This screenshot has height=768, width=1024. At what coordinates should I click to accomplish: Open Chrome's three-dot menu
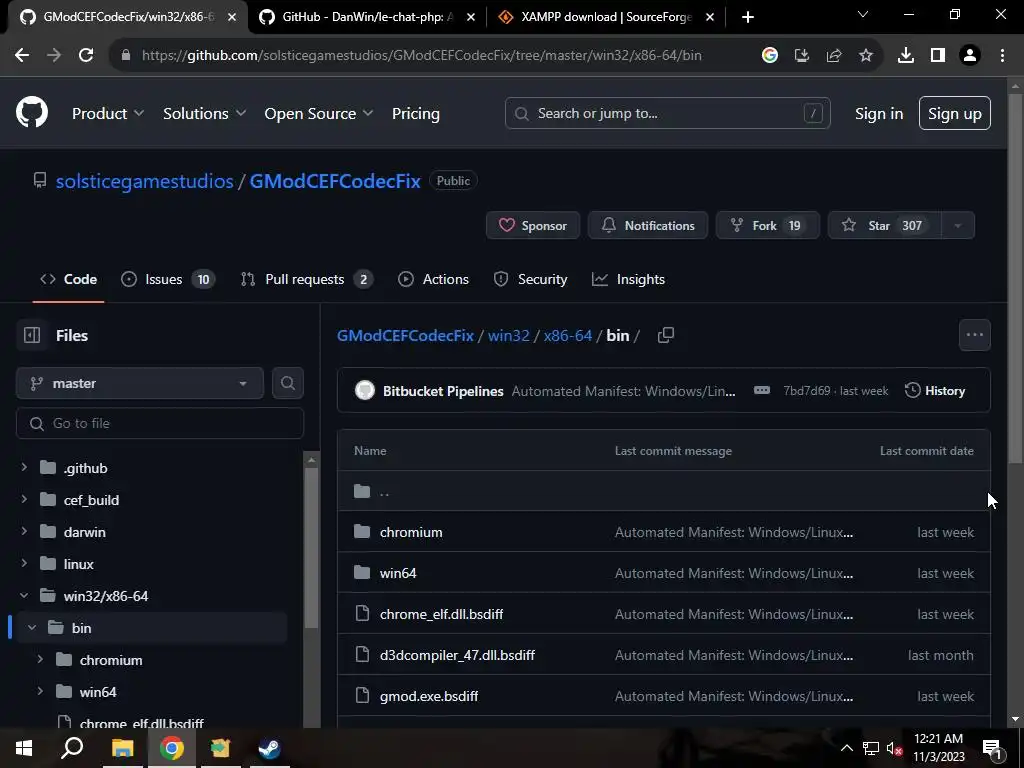tap(1002, 56)
